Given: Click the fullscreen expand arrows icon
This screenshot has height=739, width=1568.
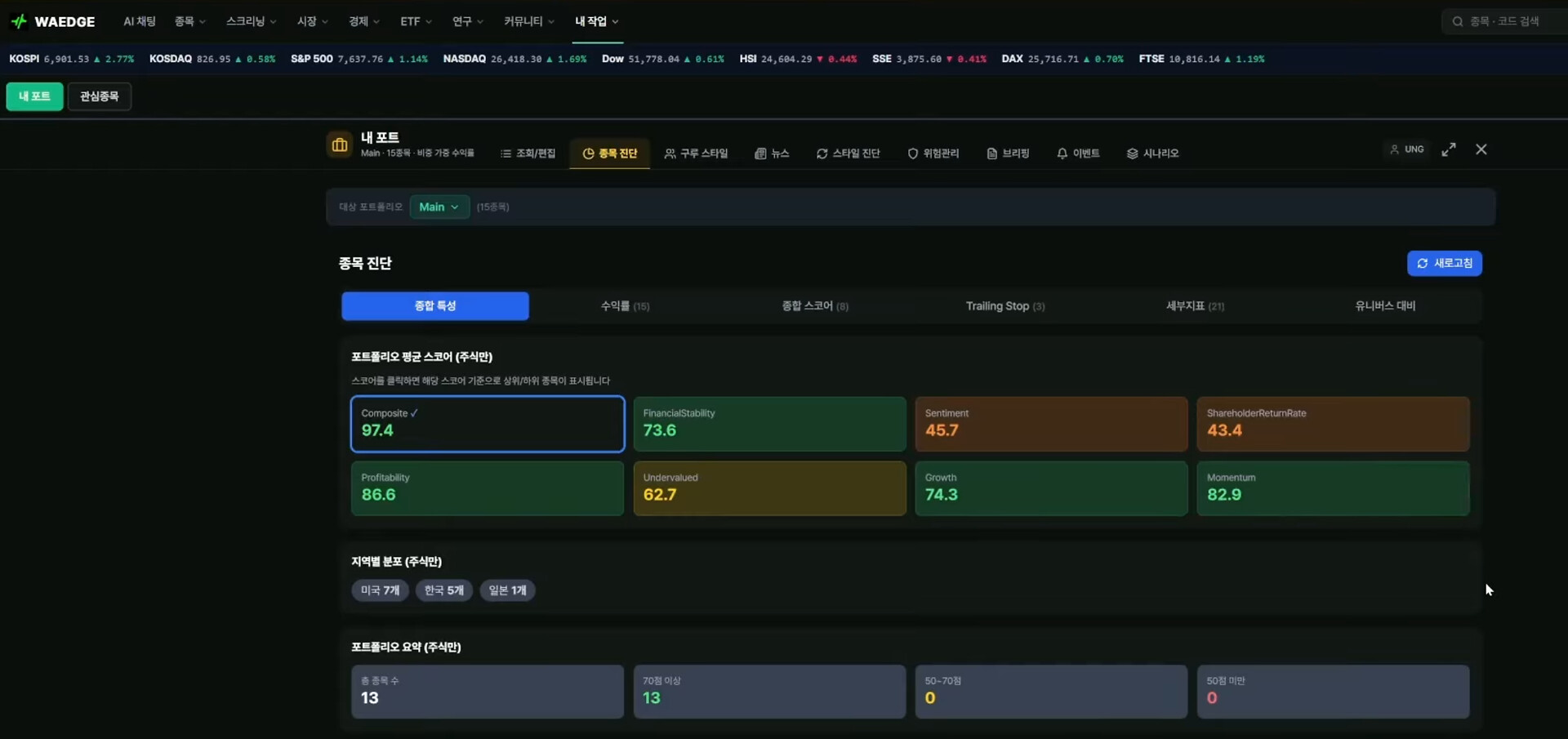Looking at the screenshot, I should point(1449,149).
